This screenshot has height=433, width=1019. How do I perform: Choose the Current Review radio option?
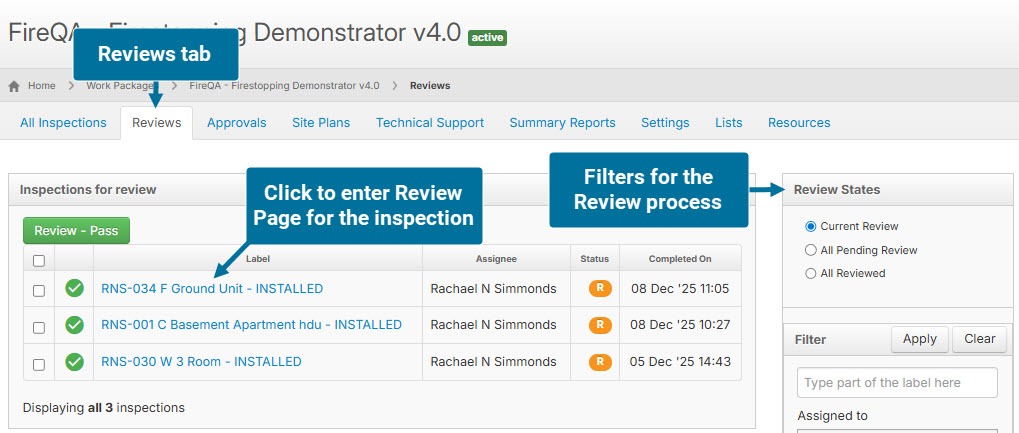tap(811, 226)
